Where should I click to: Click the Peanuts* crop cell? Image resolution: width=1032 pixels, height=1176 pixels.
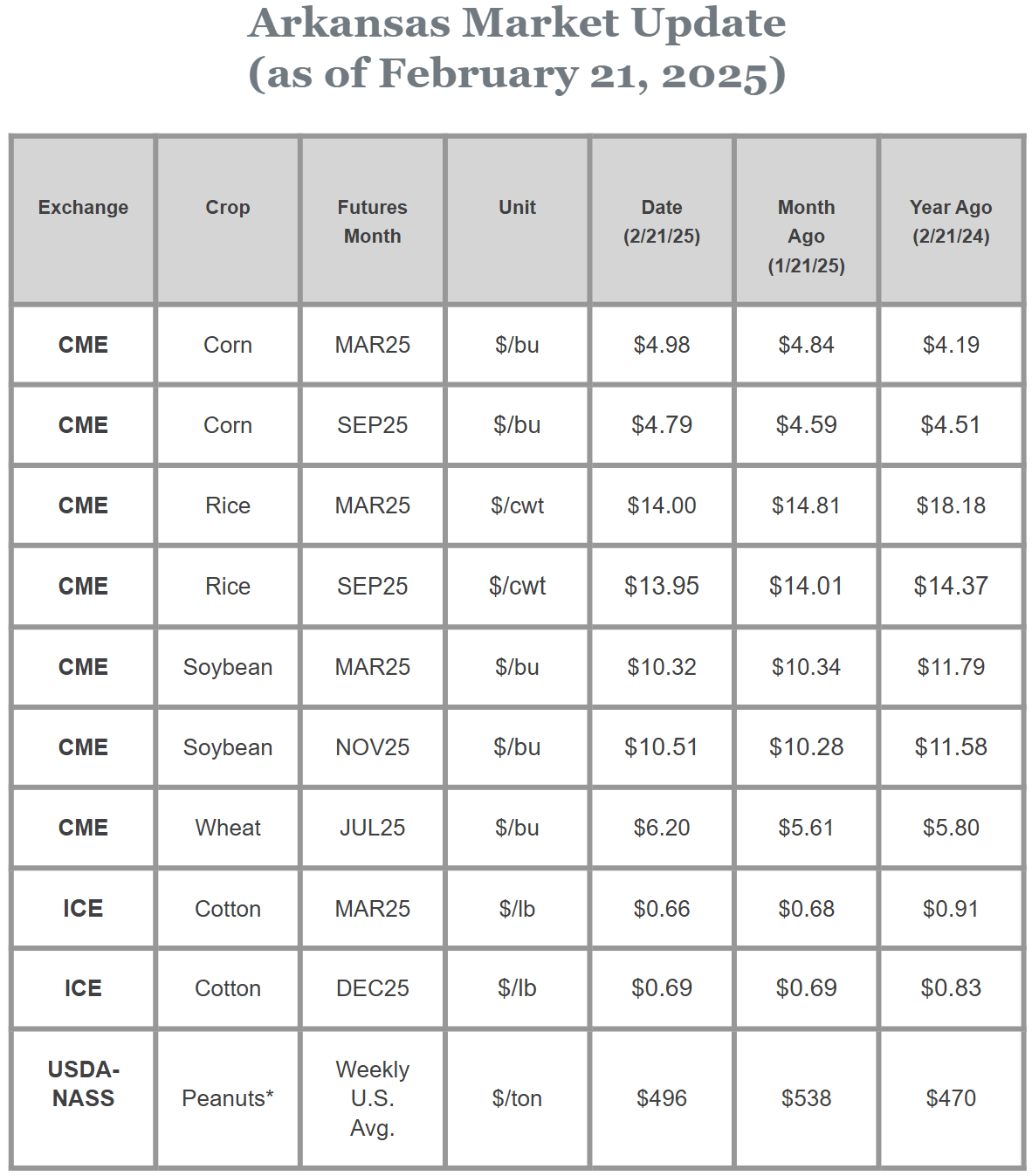click(x=228, y=1098)
